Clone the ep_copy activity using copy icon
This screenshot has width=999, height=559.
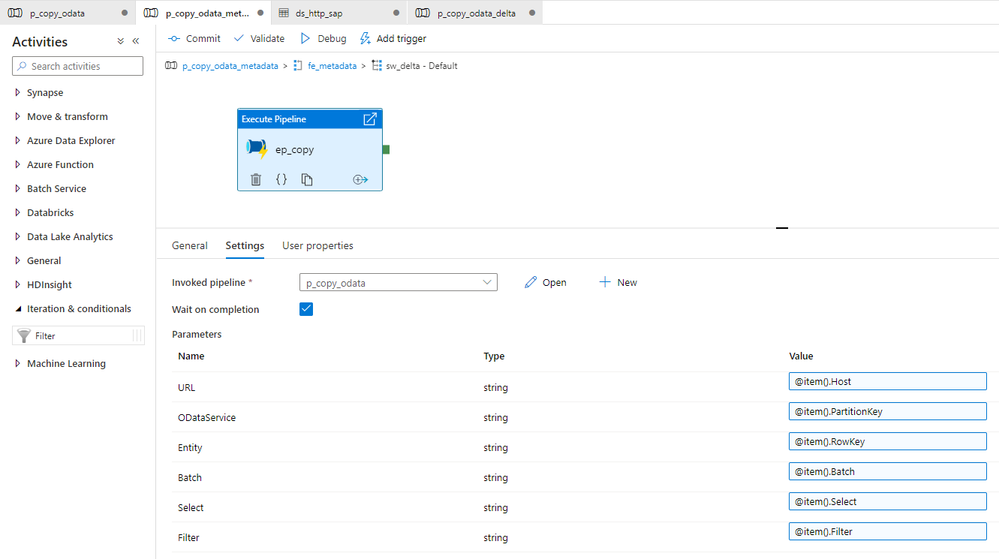tap(306, 180)
